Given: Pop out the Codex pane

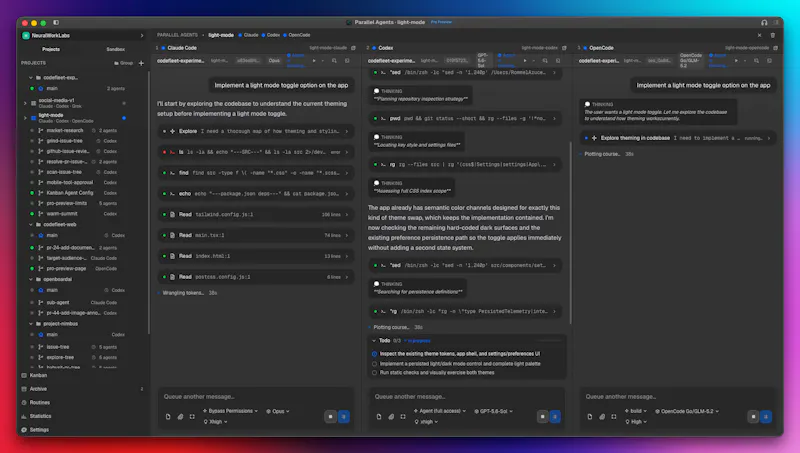Looking at the screenshot, I should point(564,48).
